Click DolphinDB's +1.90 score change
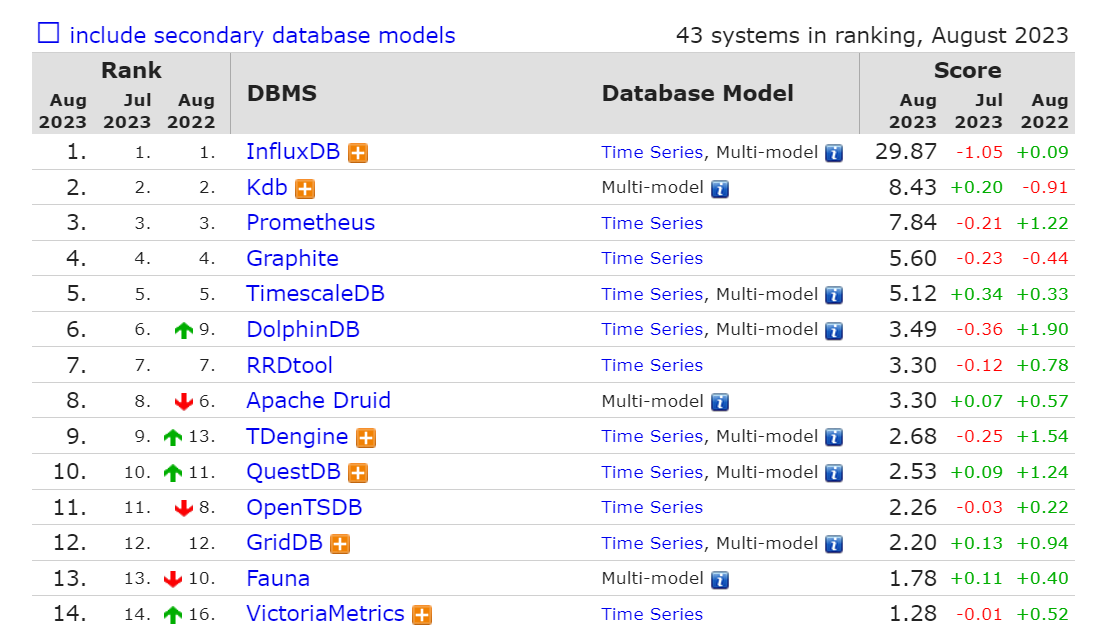This screenshot has height=627, width=1100. click(x=1042, y=330)
